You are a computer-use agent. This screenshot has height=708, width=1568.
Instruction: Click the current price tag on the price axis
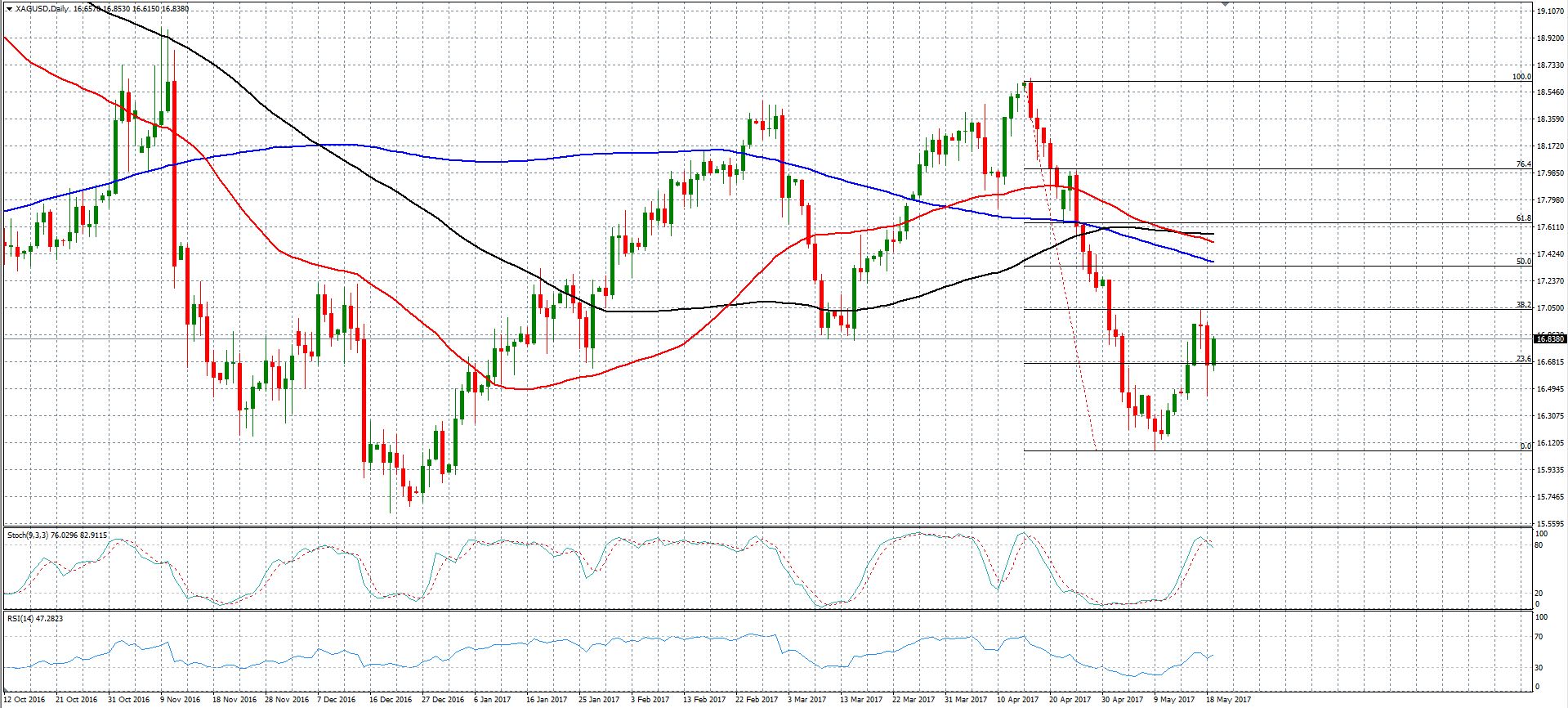click(1549, 338)
